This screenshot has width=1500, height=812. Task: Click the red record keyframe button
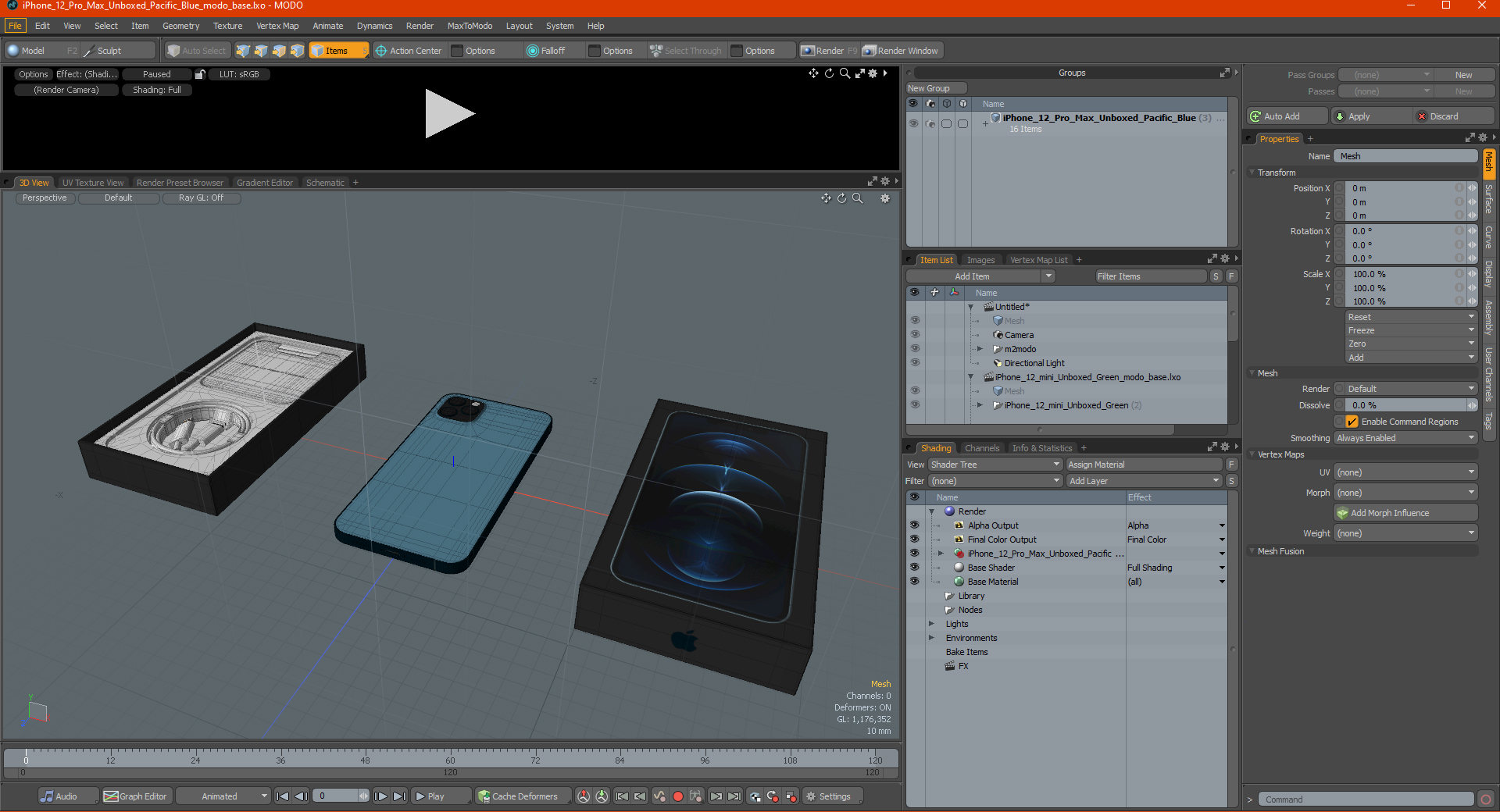[678, 796]
